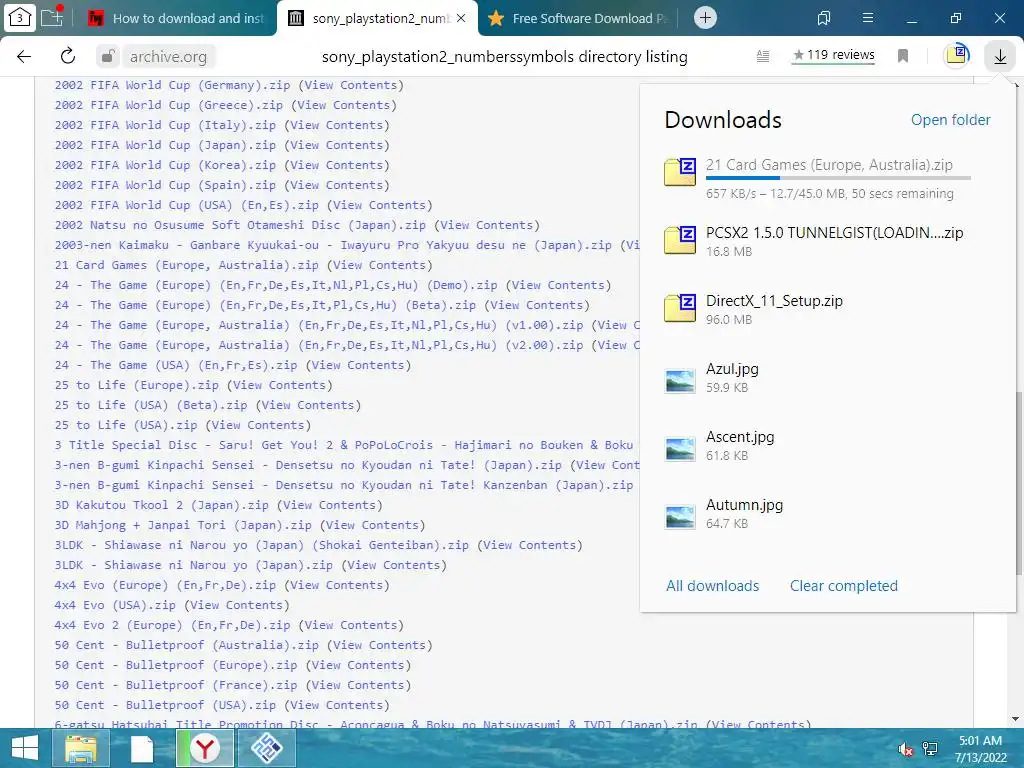Open Azul.jpg in downloads list
The height and width of the screenshot is (768, 1024).
pos(732,368)
